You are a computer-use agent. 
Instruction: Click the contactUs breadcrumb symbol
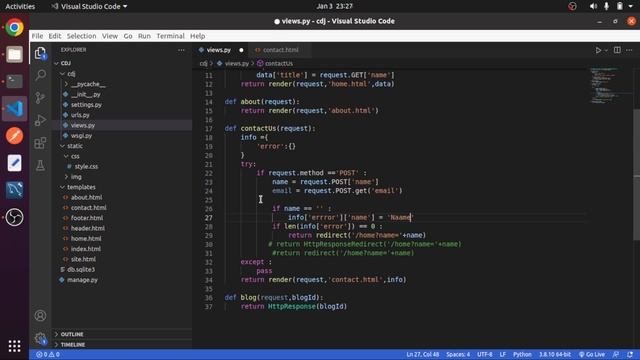pyautogui.click(x=275, y=64)
